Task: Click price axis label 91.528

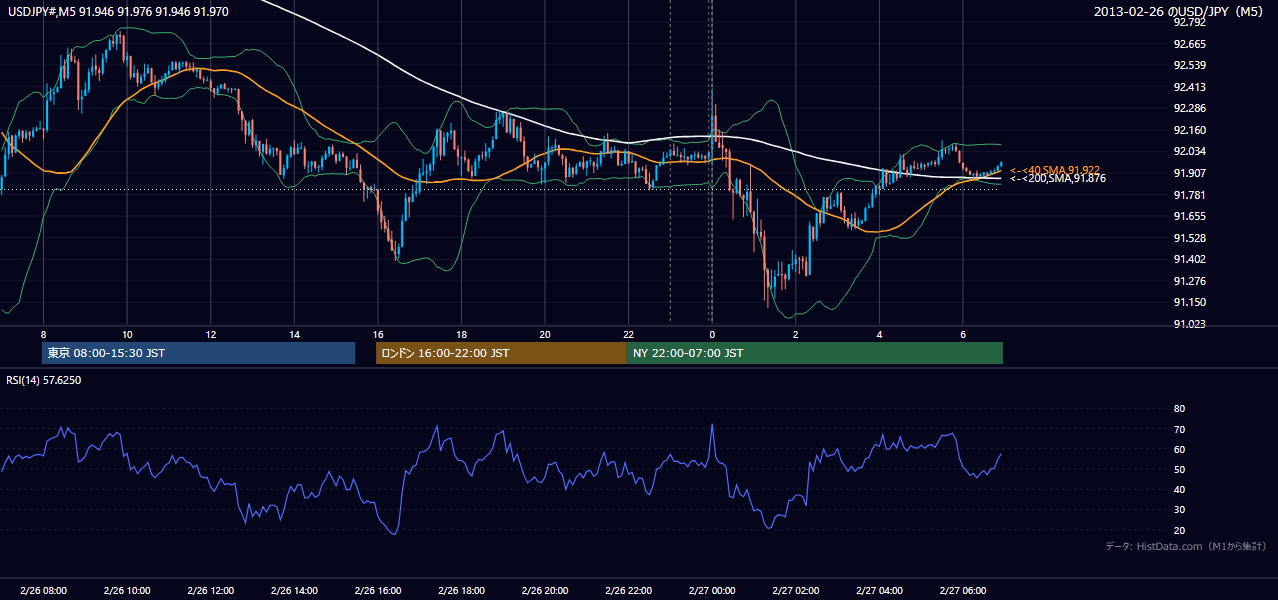Action: click(x=1190, y=237)
